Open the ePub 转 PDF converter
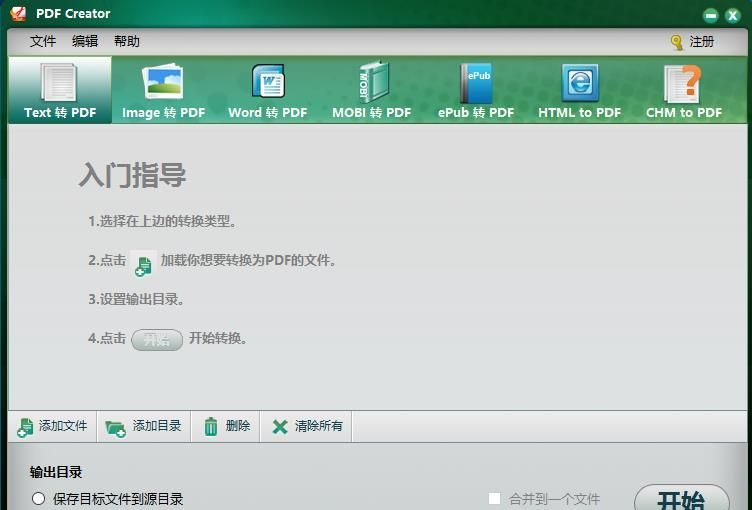Screen dimensions: 752x510 click(x=476, y=90)
